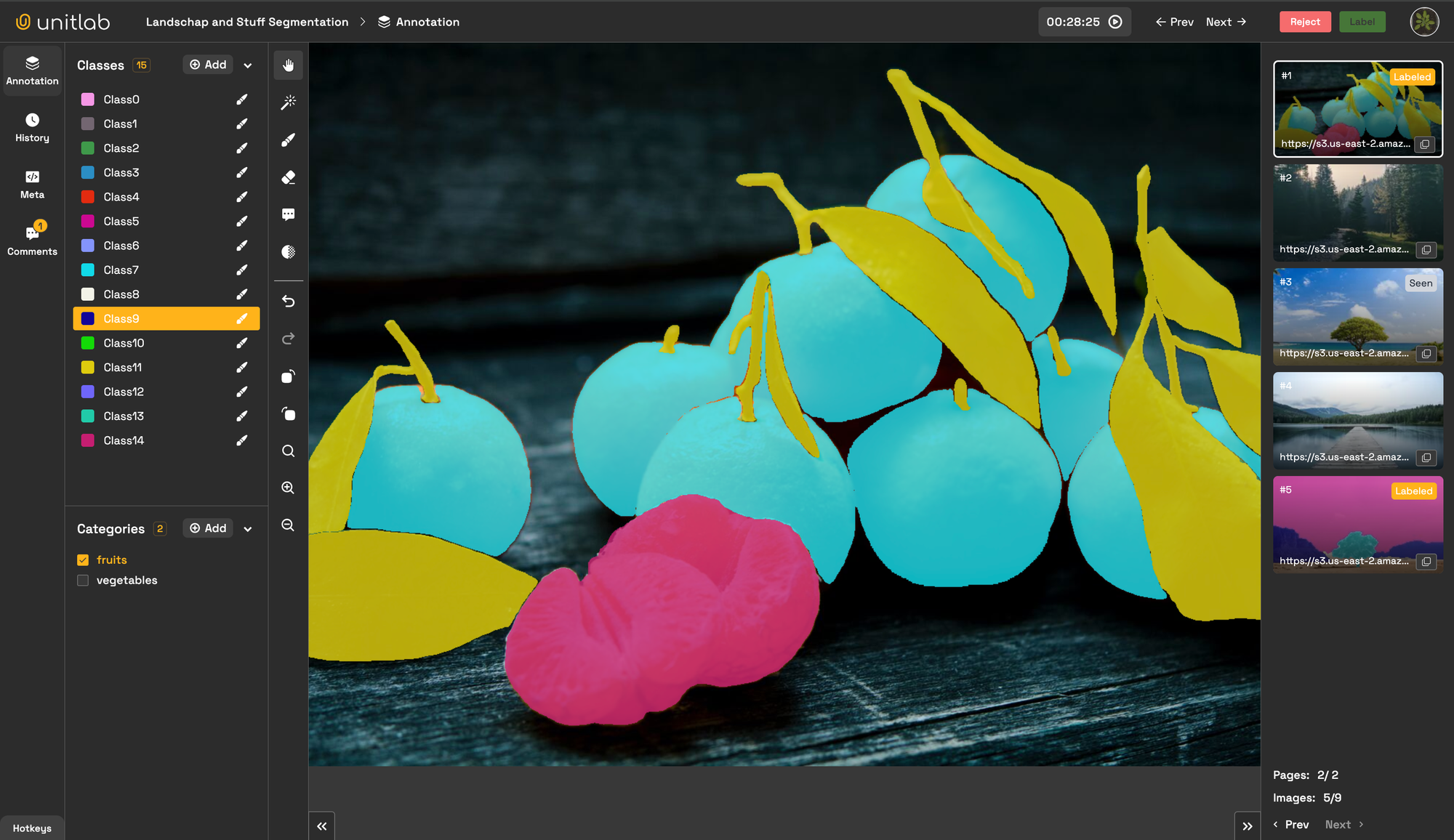1454x840 pixels.
Task: Select the Eraser tool
Action: click(288, 177)
